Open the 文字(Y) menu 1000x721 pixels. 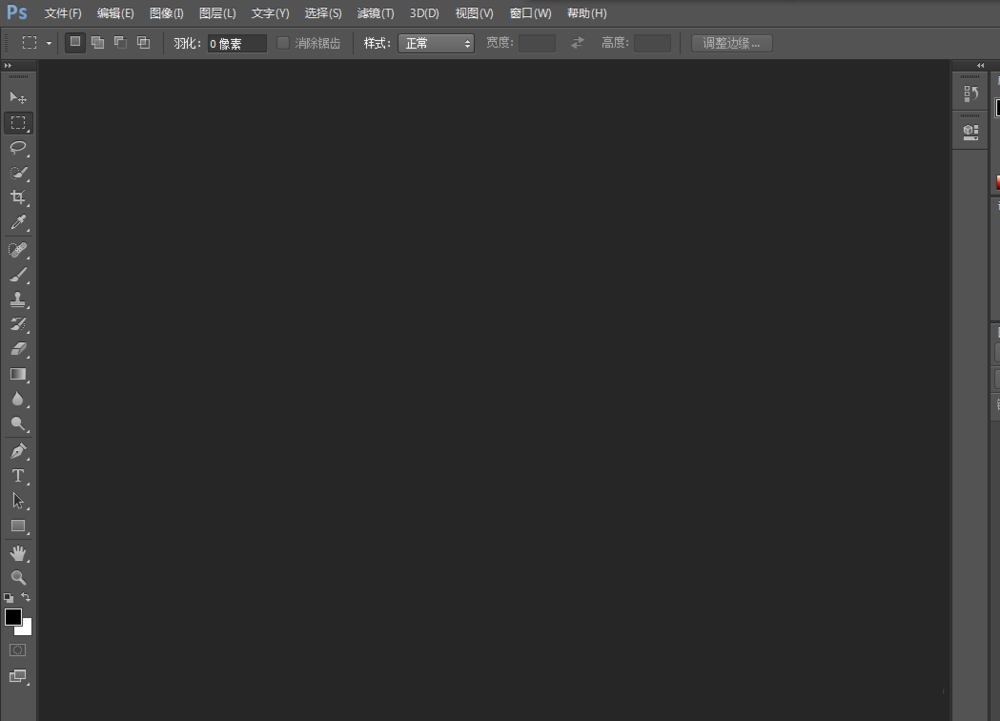click(270, 13)
